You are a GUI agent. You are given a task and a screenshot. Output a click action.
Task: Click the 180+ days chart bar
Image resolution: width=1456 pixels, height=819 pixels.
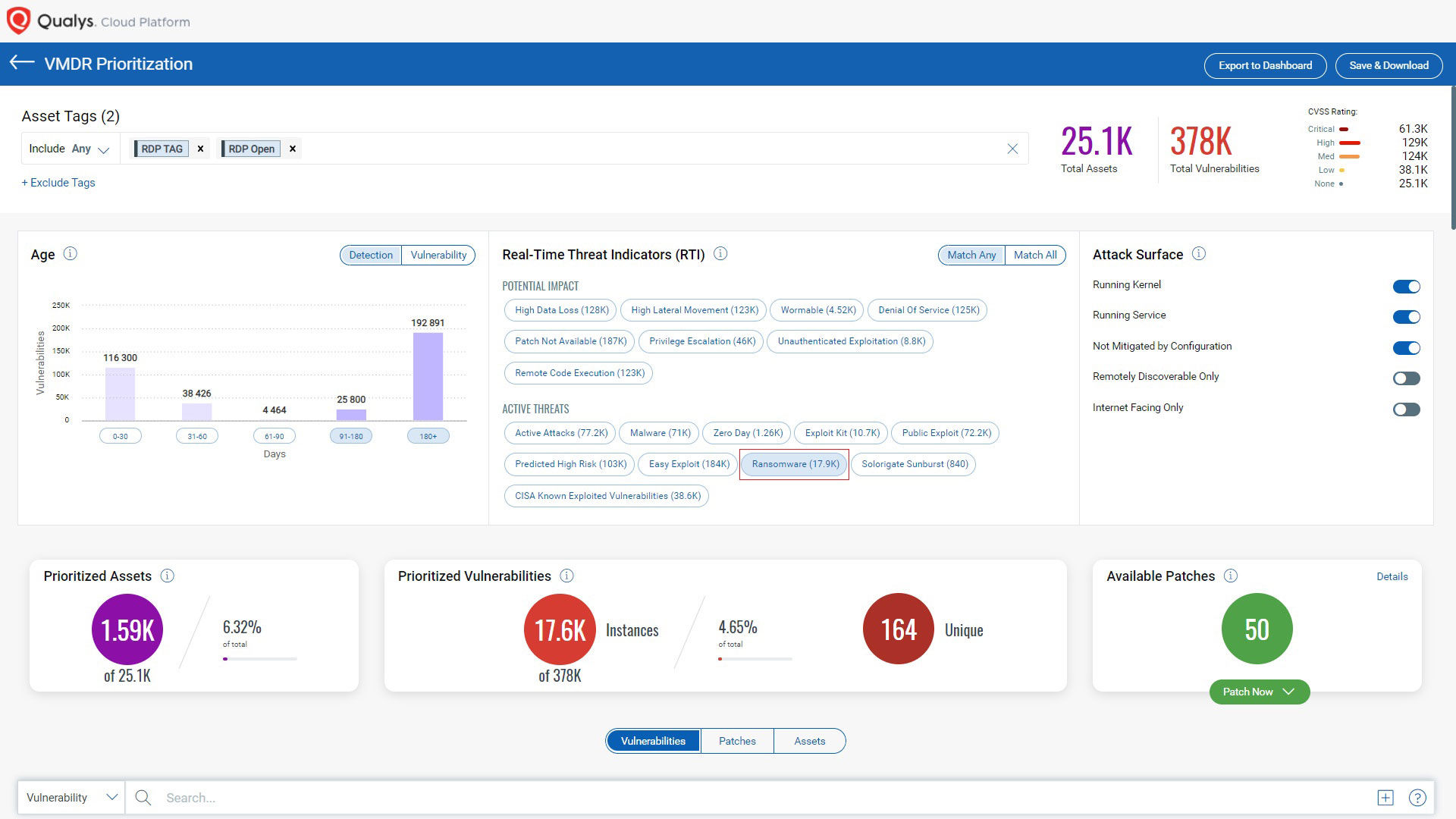(428, 376)
